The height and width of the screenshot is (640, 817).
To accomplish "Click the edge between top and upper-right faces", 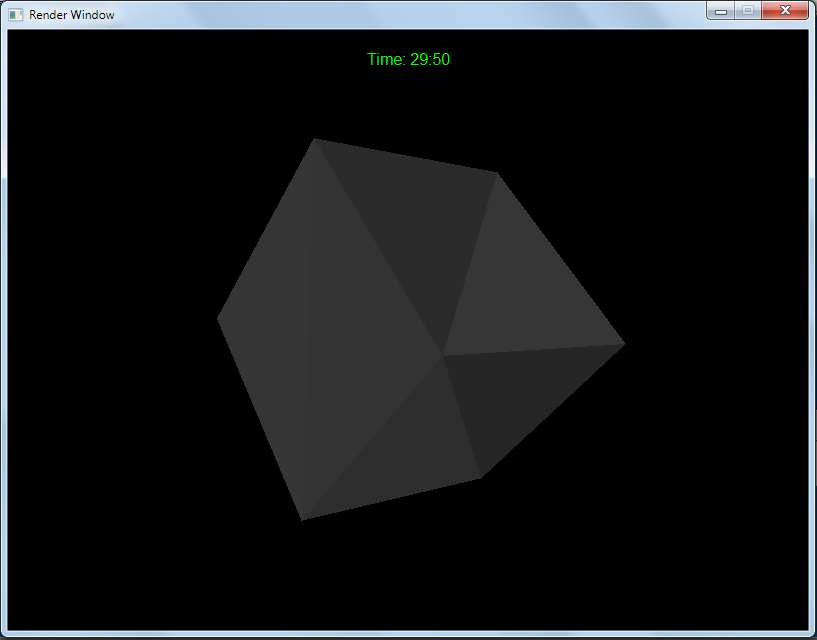I will point(470,263).
